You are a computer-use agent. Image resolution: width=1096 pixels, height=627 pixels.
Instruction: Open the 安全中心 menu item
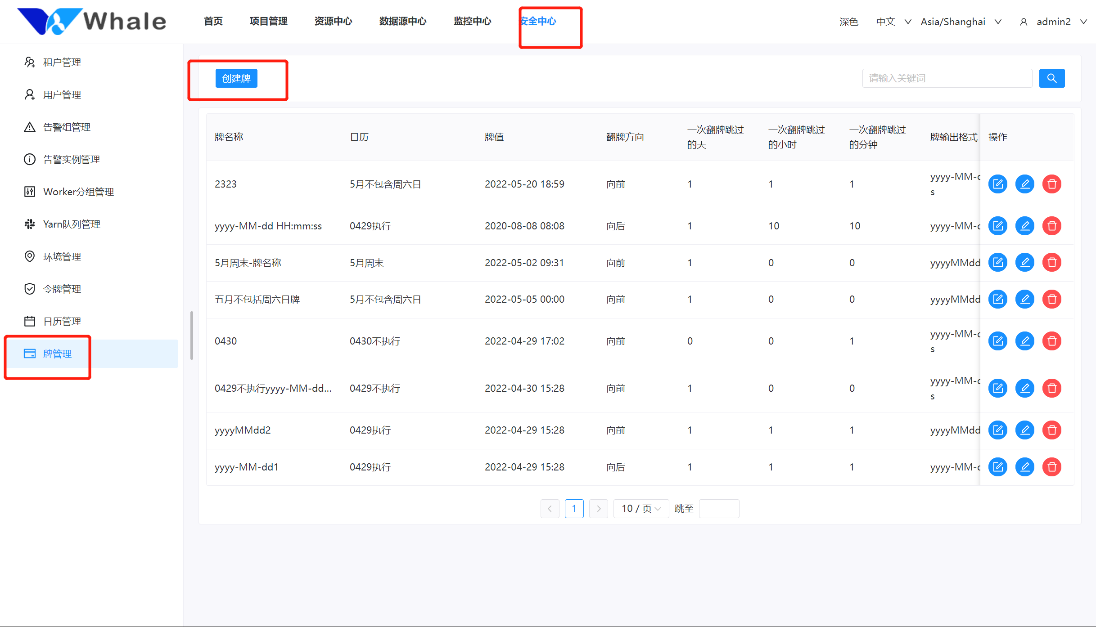pyautogui.click(x=549, y=20)
